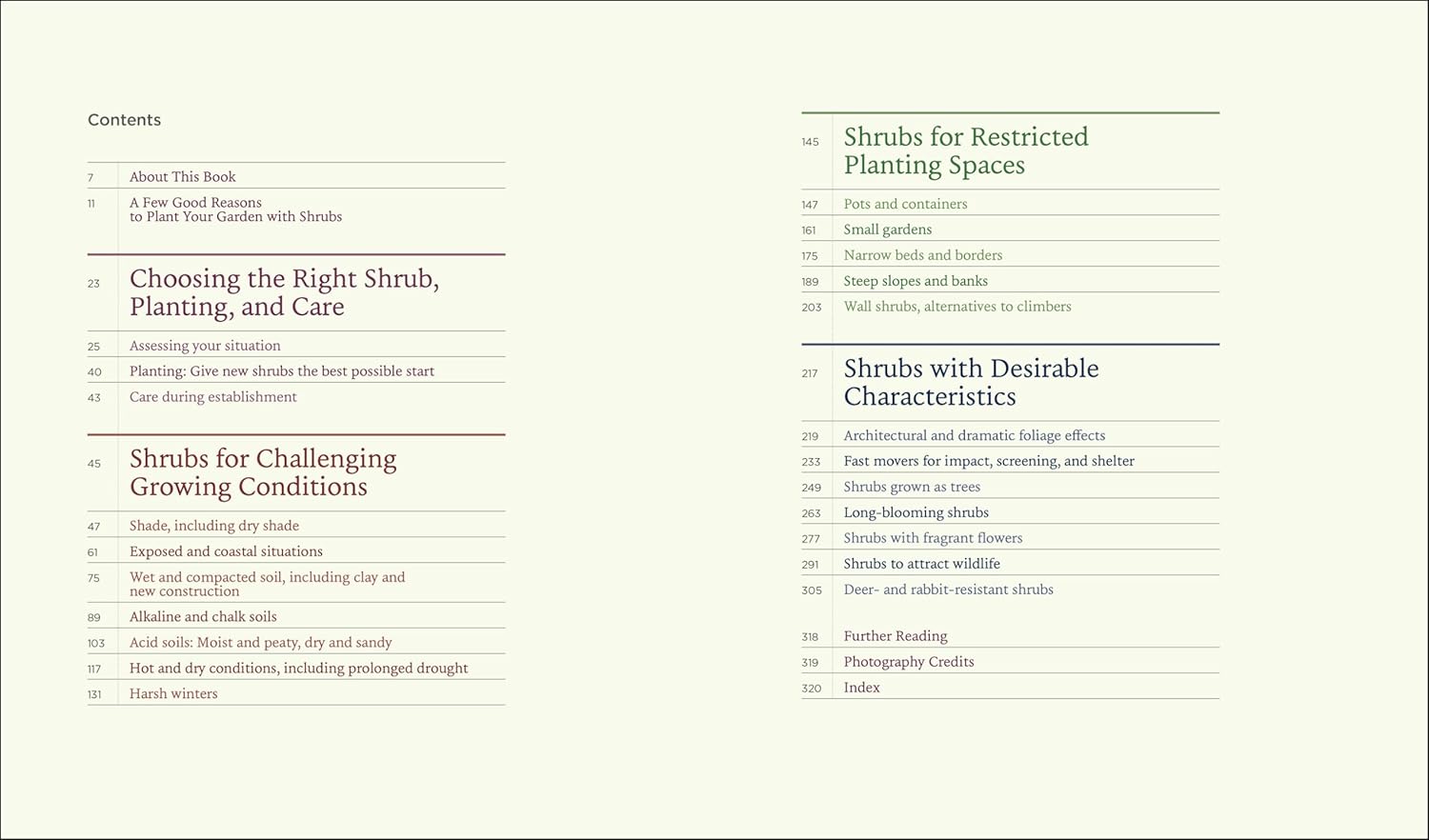Viewport: 1429px width, 840px height.
Task: Select Care during establishment entry
Action: [x=212, y=397]
